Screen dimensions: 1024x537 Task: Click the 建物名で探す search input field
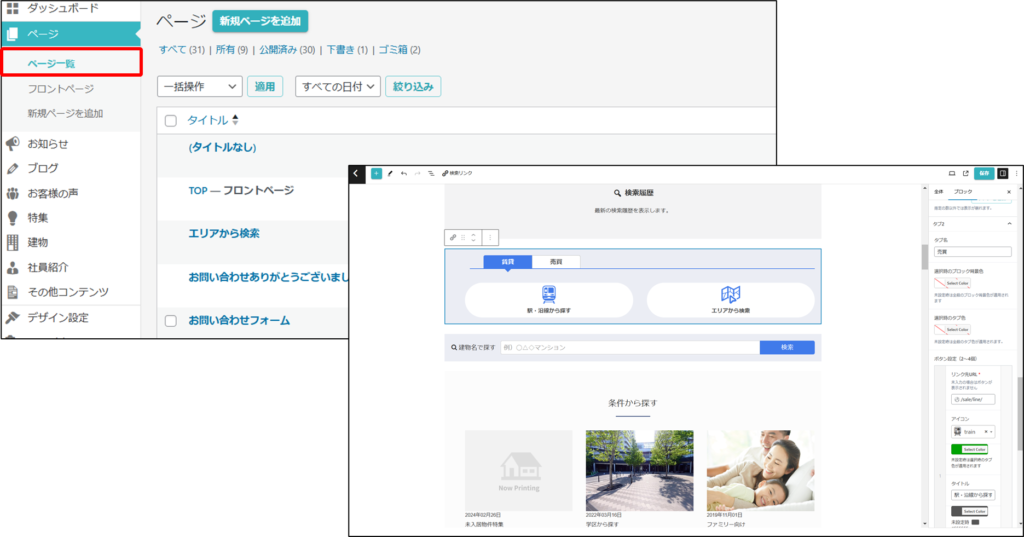[628, 347]
